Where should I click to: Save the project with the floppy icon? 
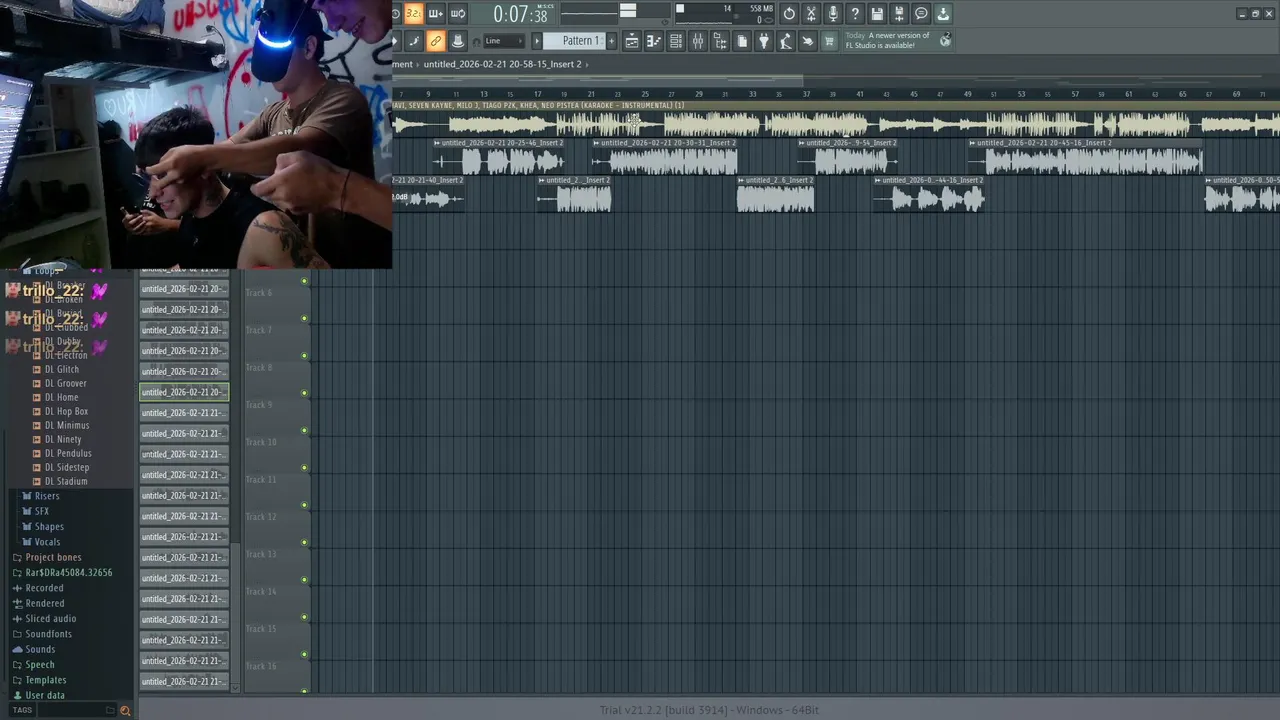coord(877,14)
